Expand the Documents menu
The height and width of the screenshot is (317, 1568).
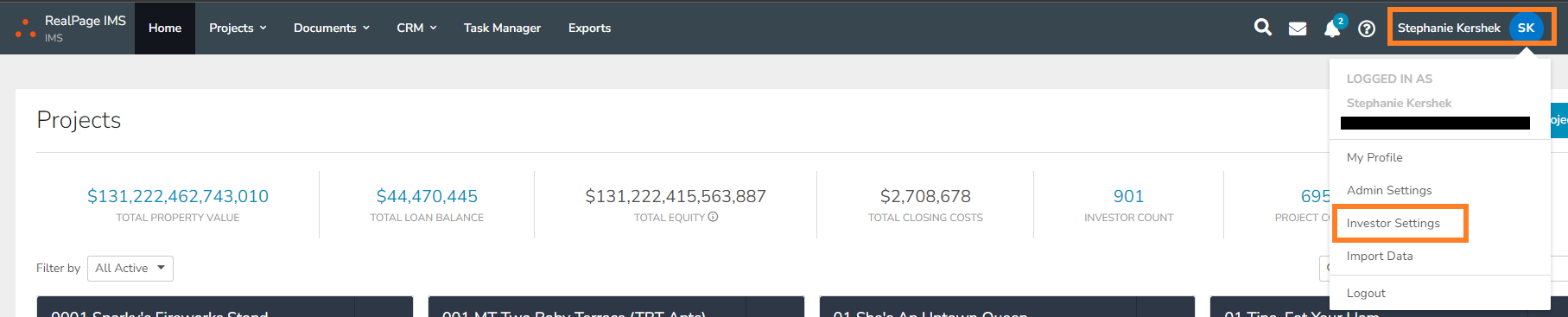coord(332,28)
